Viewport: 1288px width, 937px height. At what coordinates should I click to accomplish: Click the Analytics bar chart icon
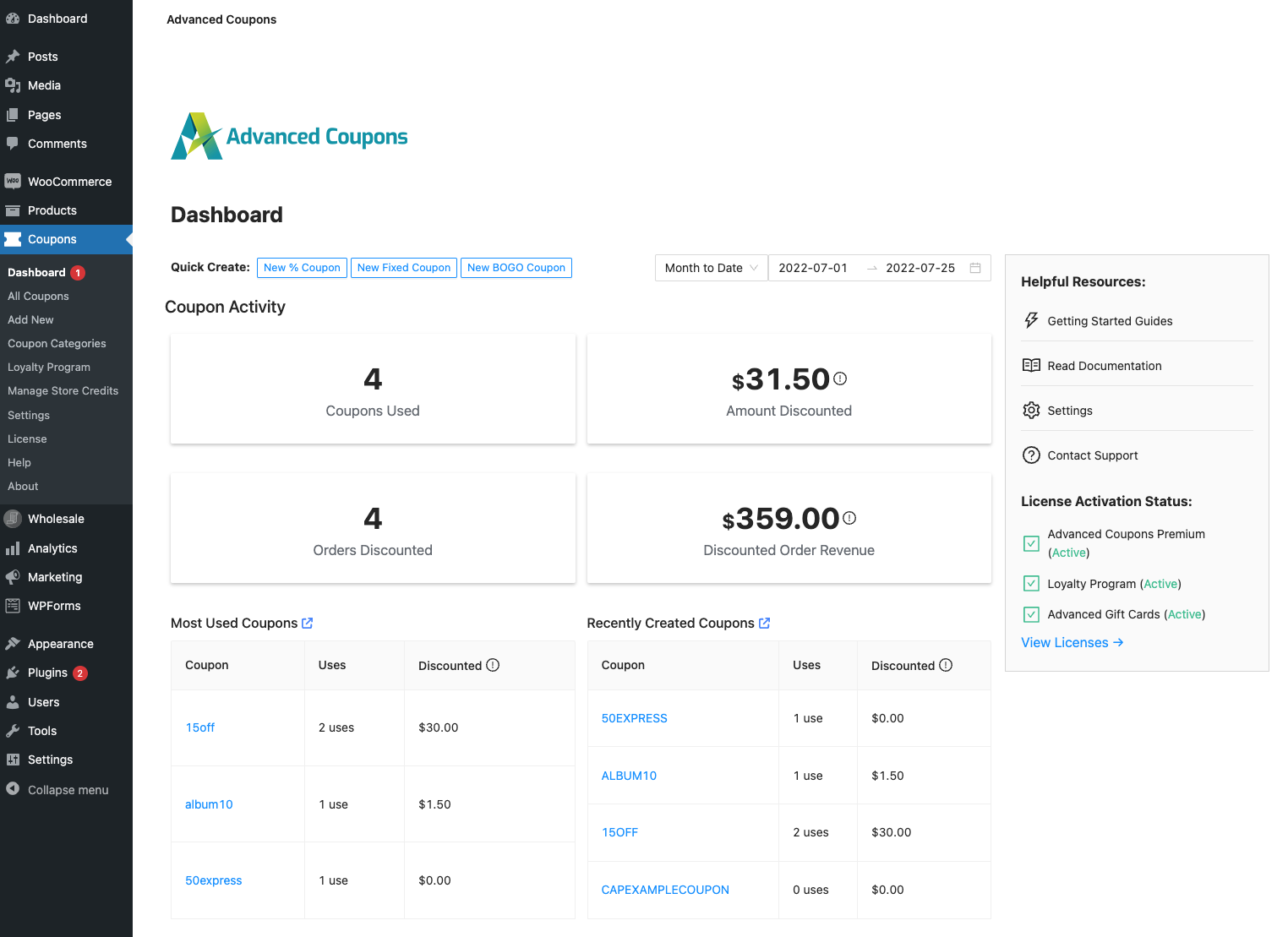pyautogui.click(x=13, y=548)
